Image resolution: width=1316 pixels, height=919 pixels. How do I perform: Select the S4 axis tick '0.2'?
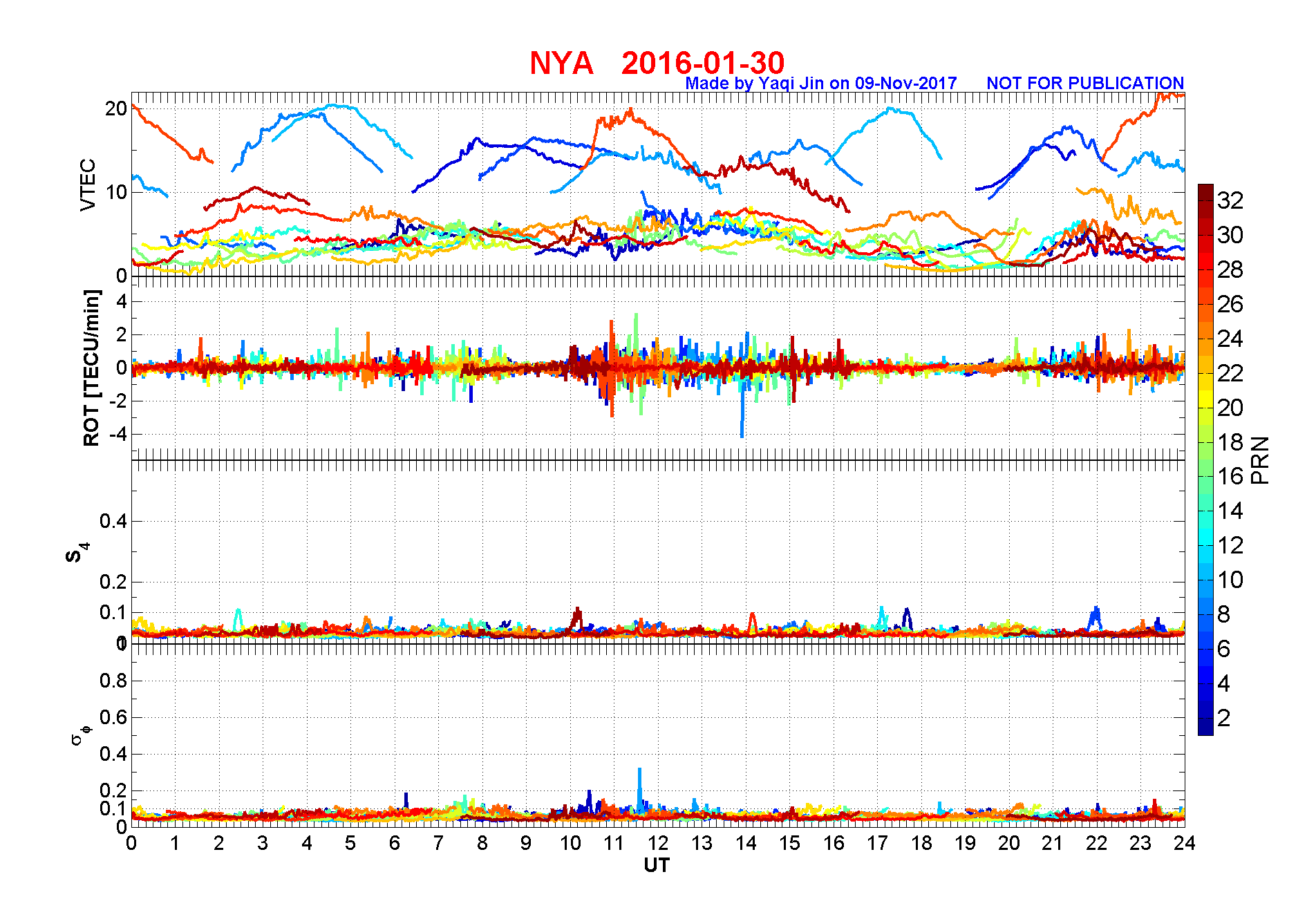coord(113,582)
